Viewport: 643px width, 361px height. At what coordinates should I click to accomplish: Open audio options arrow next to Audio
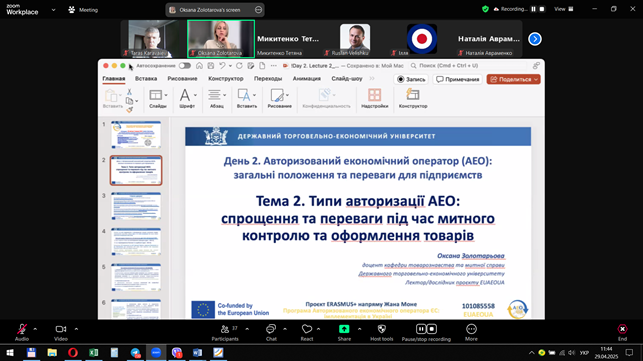pos(35,329)
